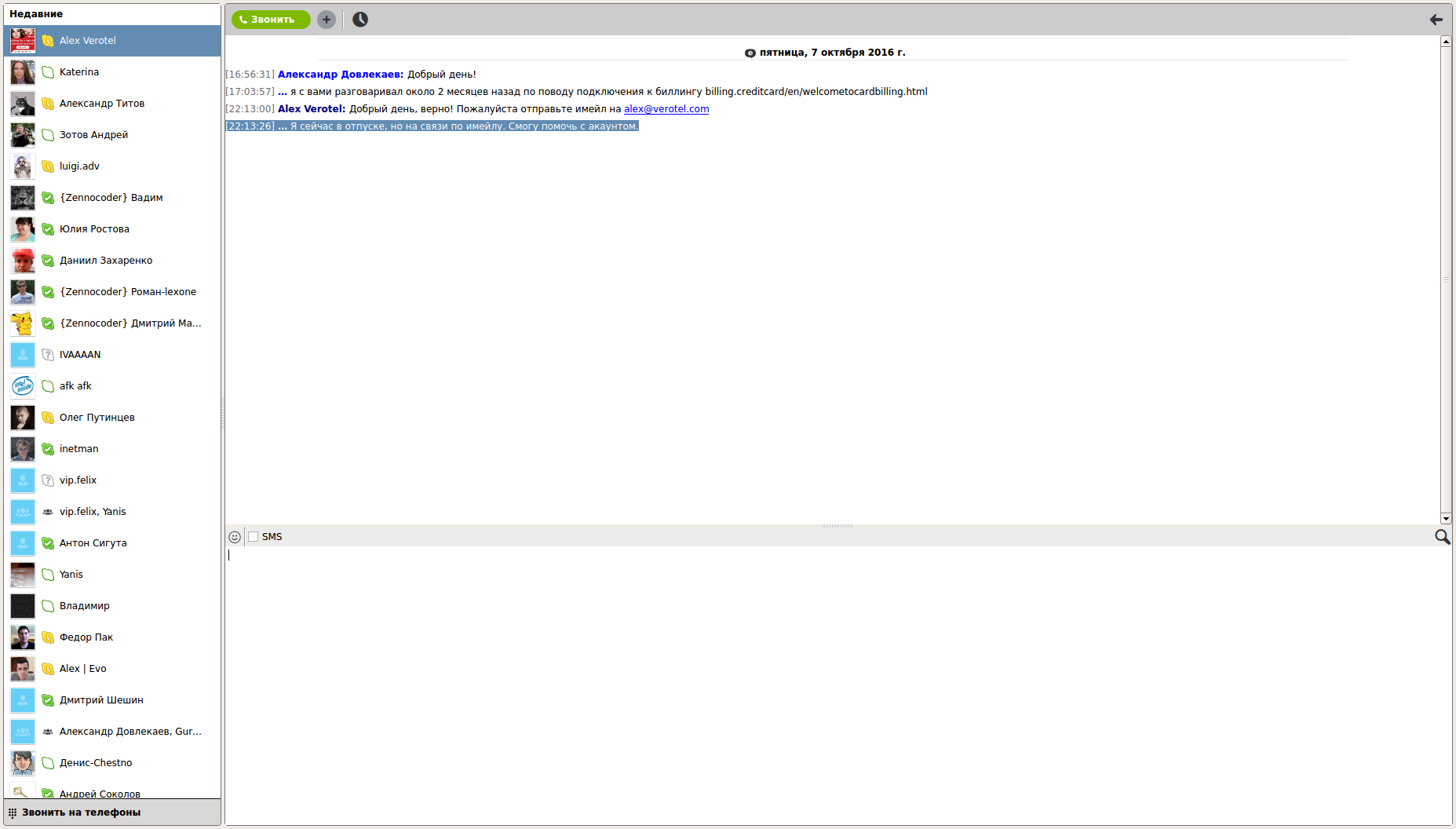Image resolution: width=1456 pixels, height=829 pixels.
Task: Click Intel logo avatar of afk afk
Action: click(x=23, y=386)
